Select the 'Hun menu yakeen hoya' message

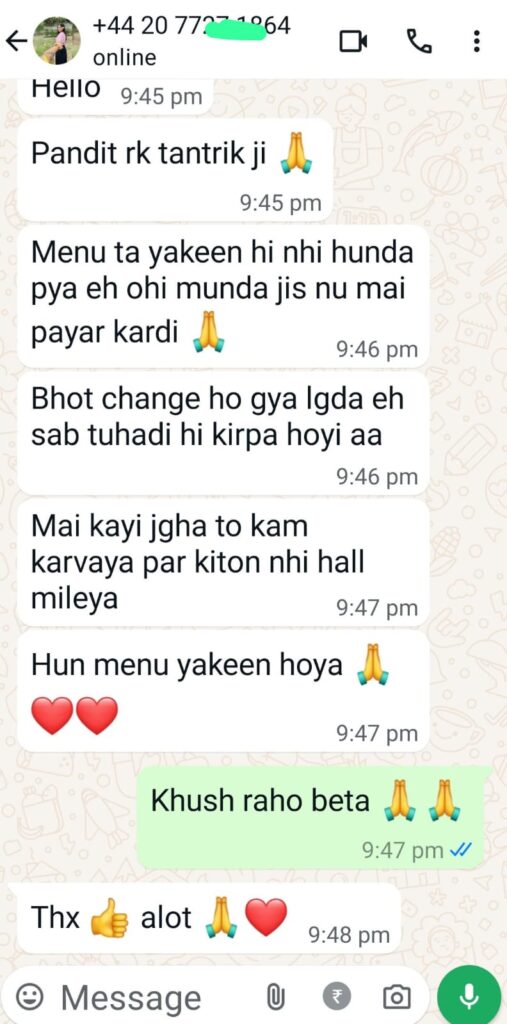click(223, 691)
